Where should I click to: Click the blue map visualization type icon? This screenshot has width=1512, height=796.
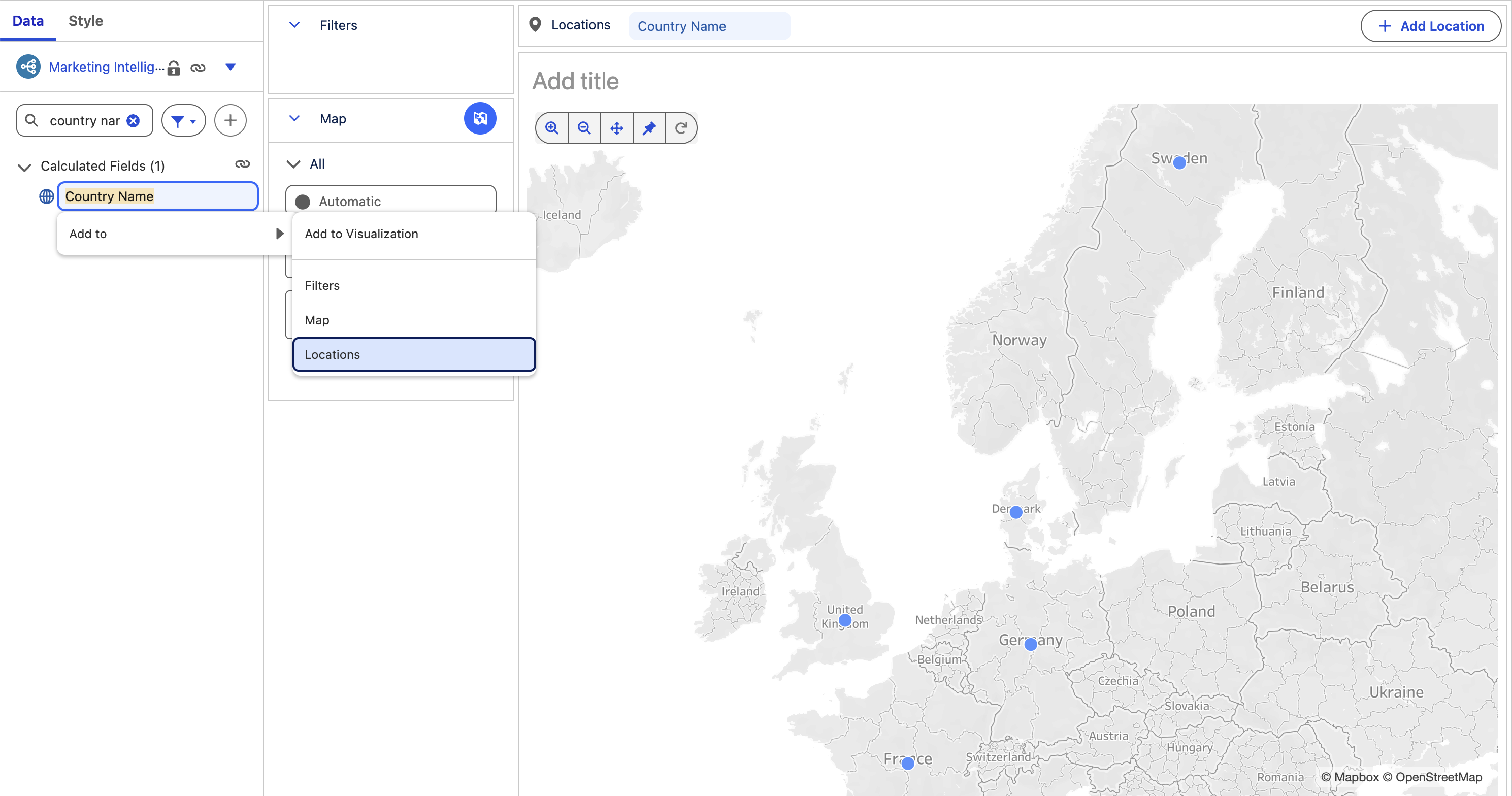pyautogui.click(x=480, y=119)
